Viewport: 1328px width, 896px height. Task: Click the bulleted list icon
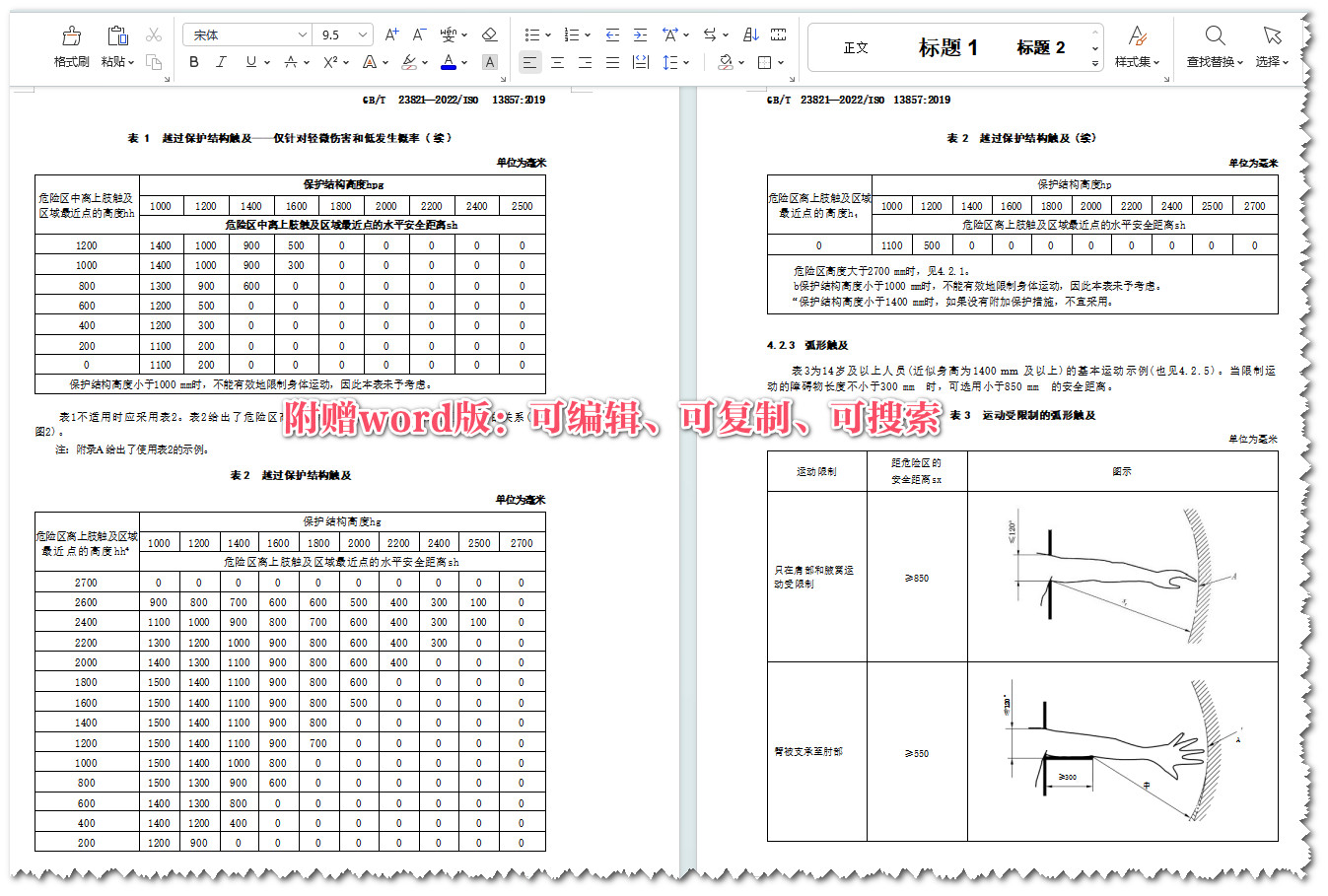pyautogui.click(x=530, y=34)
